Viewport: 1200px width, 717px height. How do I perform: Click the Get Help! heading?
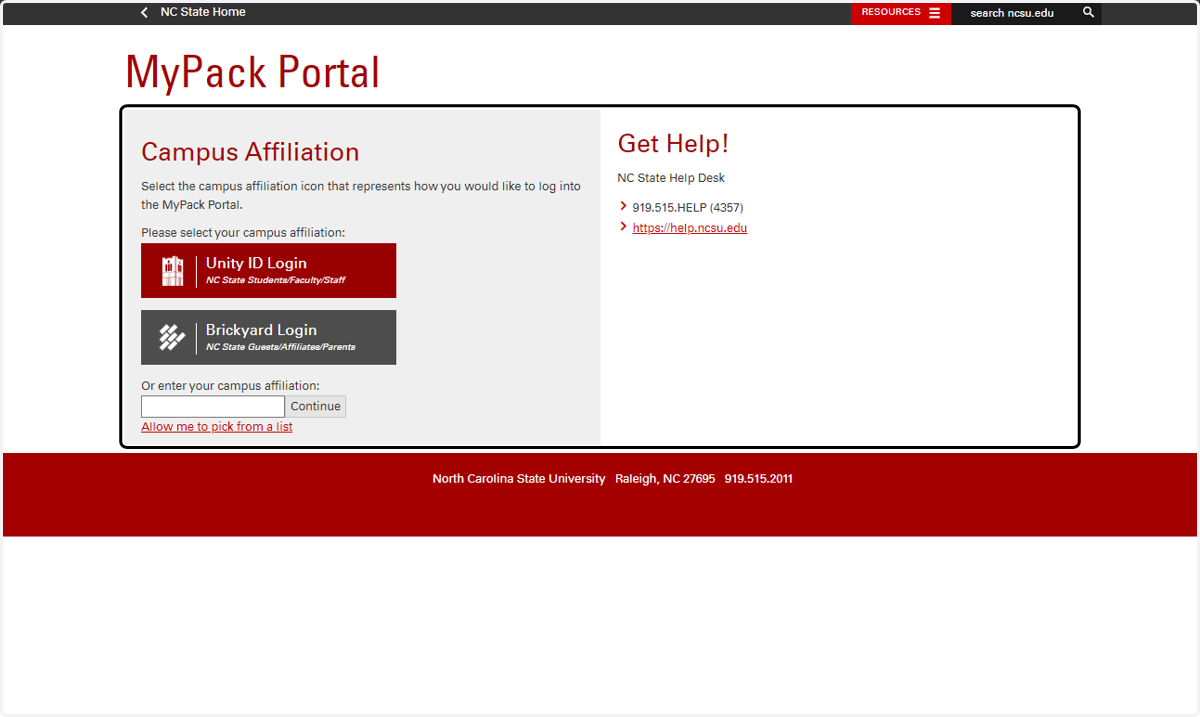pos(673,144)
